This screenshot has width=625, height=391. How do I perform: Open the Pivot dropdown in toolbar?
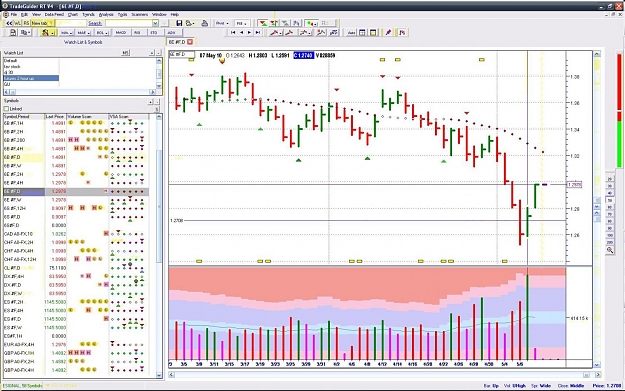click(222, 24)
